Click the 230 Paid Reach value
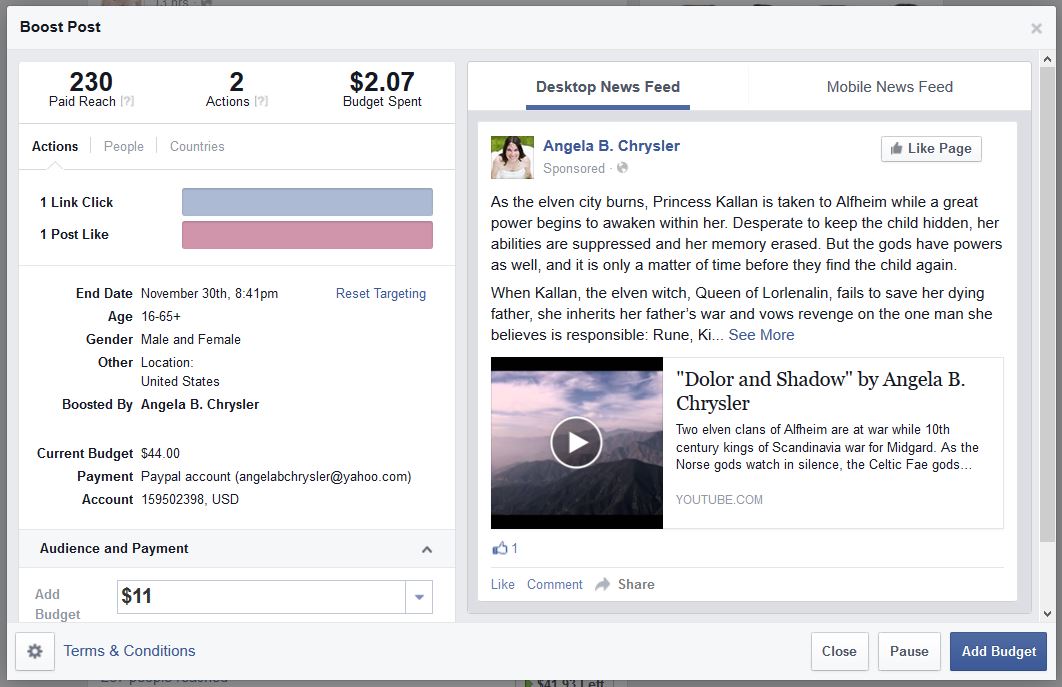The width and height of the screenshot is (1062, 687). coord(91,82)
